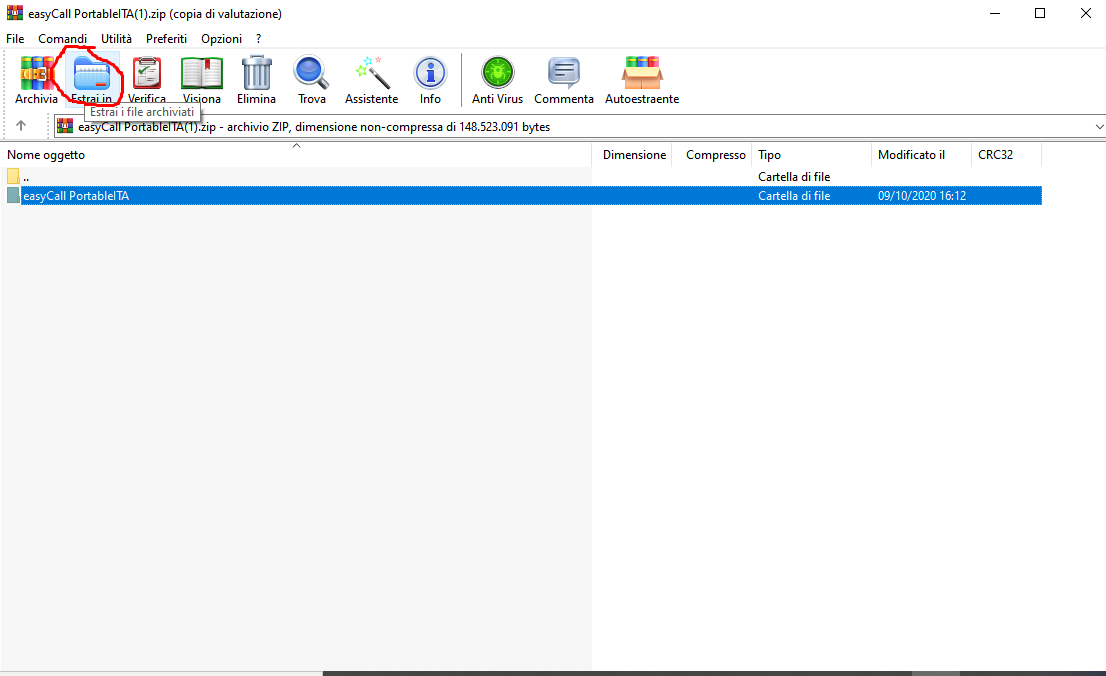Viewport: 1106px width, 676px height.
Task: Open the ? help menu
Action: click(x=258, y=39)
